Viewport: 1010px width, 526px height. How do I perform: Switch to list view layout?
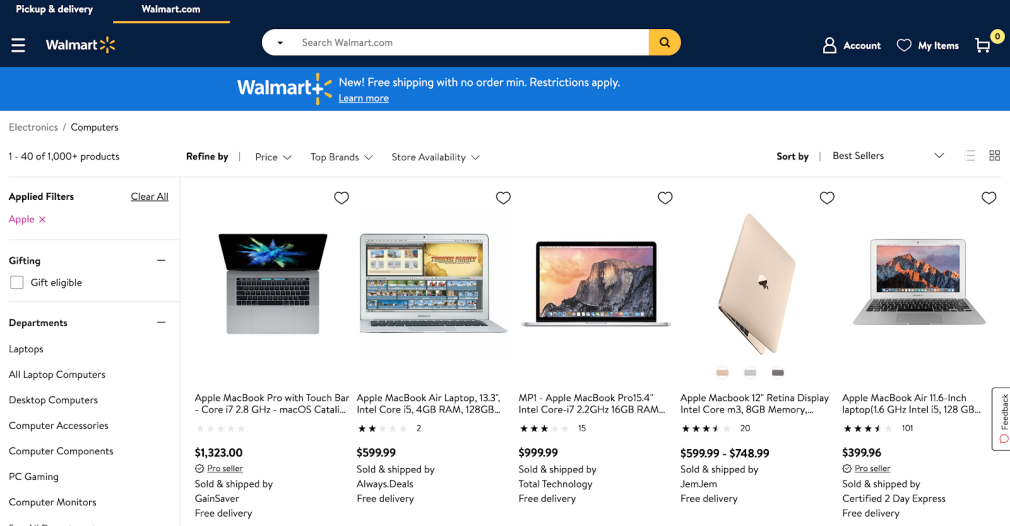tap(969, 156)
